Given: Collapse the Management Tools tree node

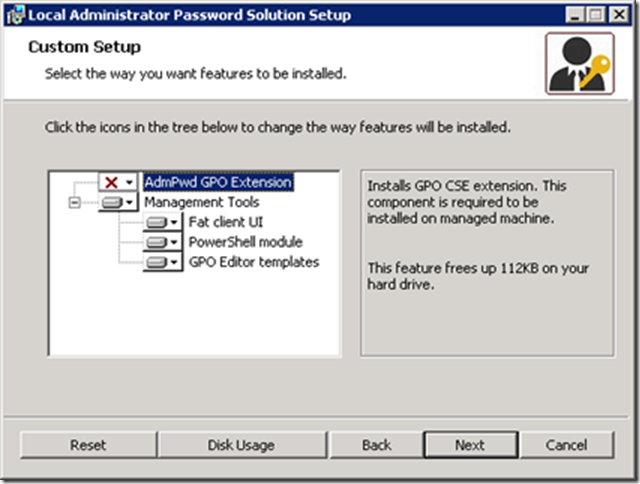Looking at the screenshot, I should pos(74,203).
